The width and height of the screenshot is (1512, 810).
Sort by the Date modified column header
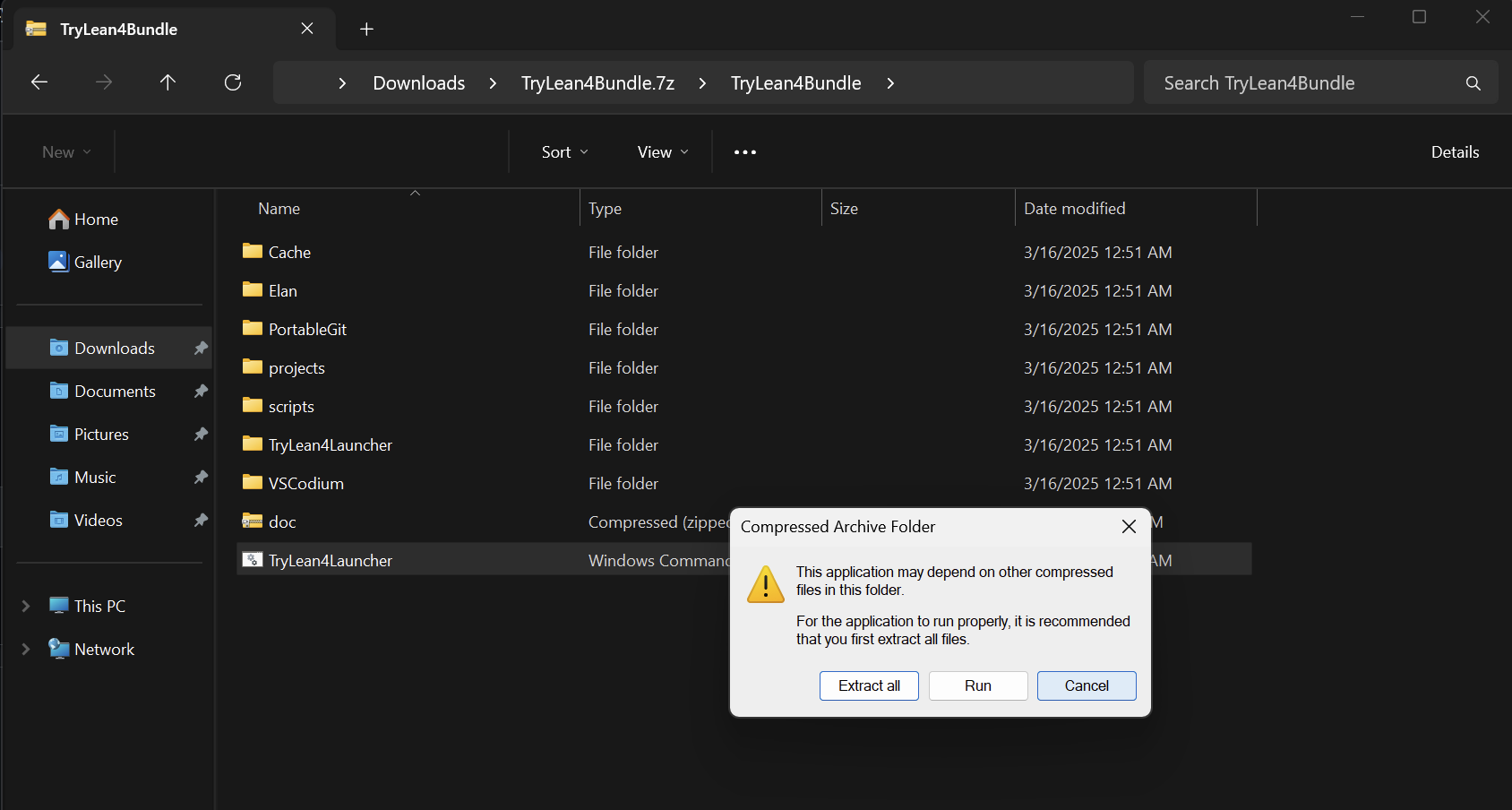(1075, 209)
